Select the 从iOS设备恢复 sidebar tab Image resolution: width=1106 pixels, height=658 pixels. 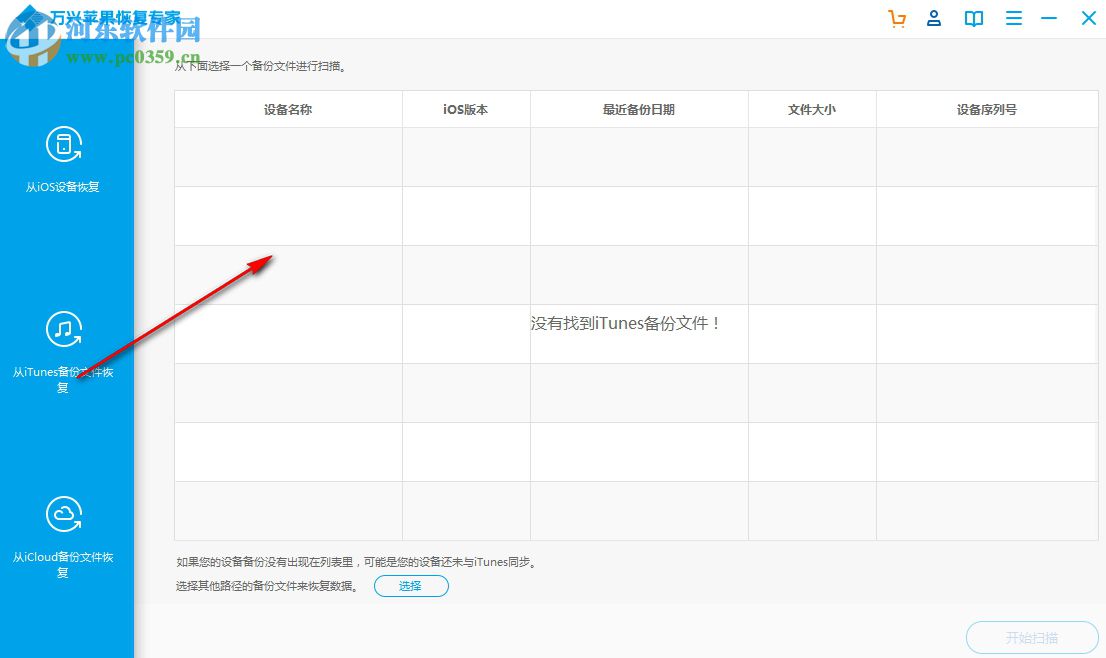click(63, 160)
